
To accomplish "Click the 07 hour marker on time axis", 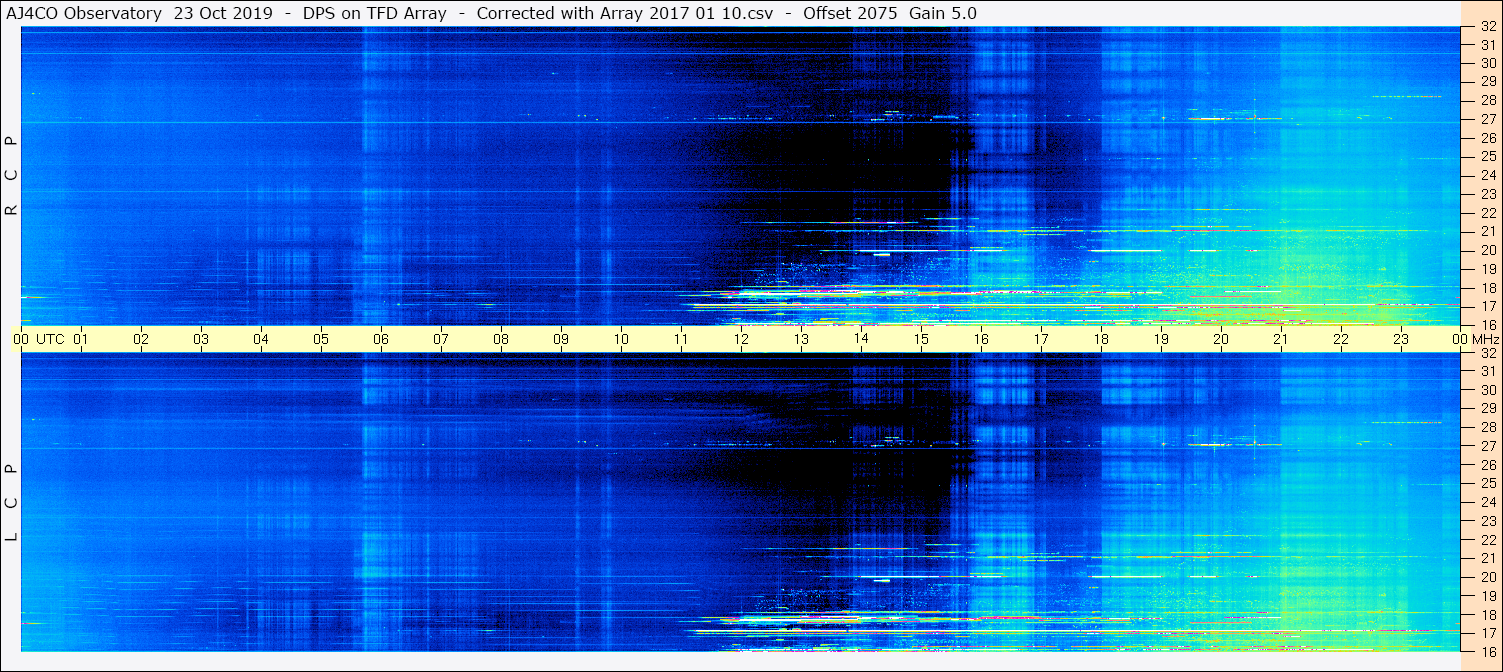I will pos(441,339).
